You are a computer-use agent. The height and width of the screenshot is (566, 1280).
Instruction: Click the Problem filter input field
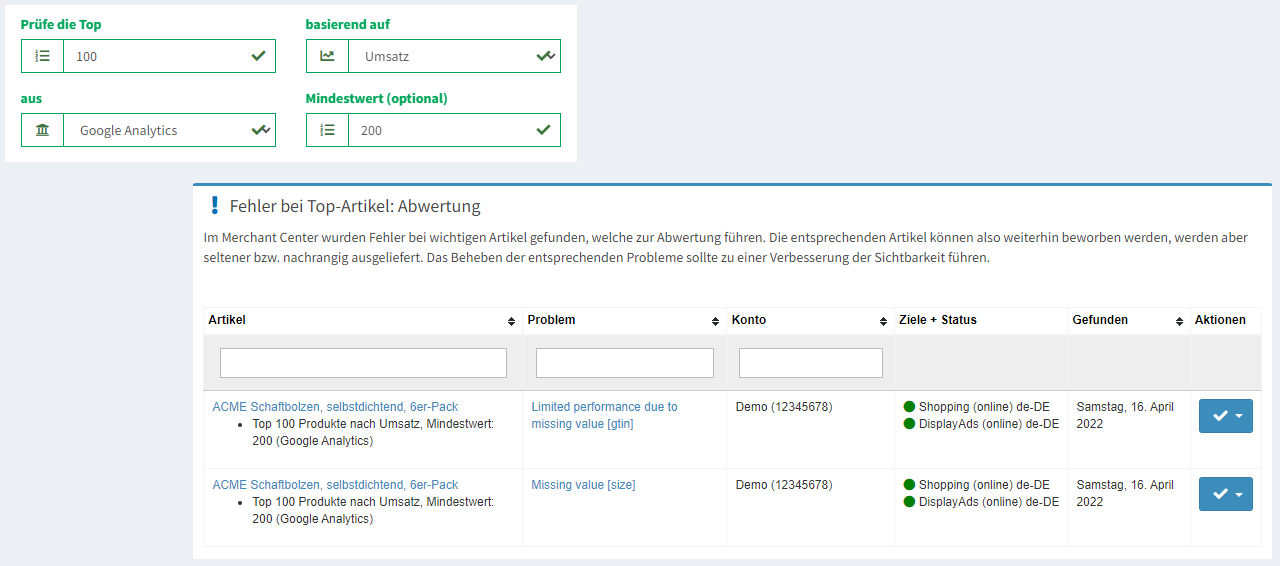(624, 363)
